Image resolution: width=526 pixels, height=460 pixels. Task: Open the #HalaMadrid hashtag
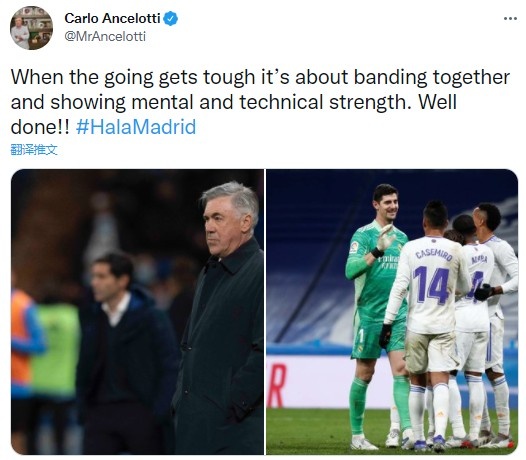coord(136,127)
